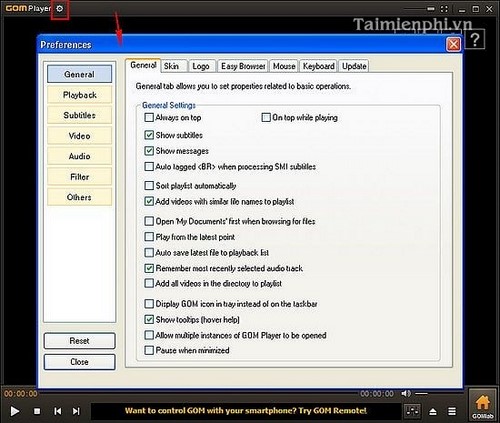Open Subtitles settings category
This screenshot has height=423, width=500.
coord(79,115)
